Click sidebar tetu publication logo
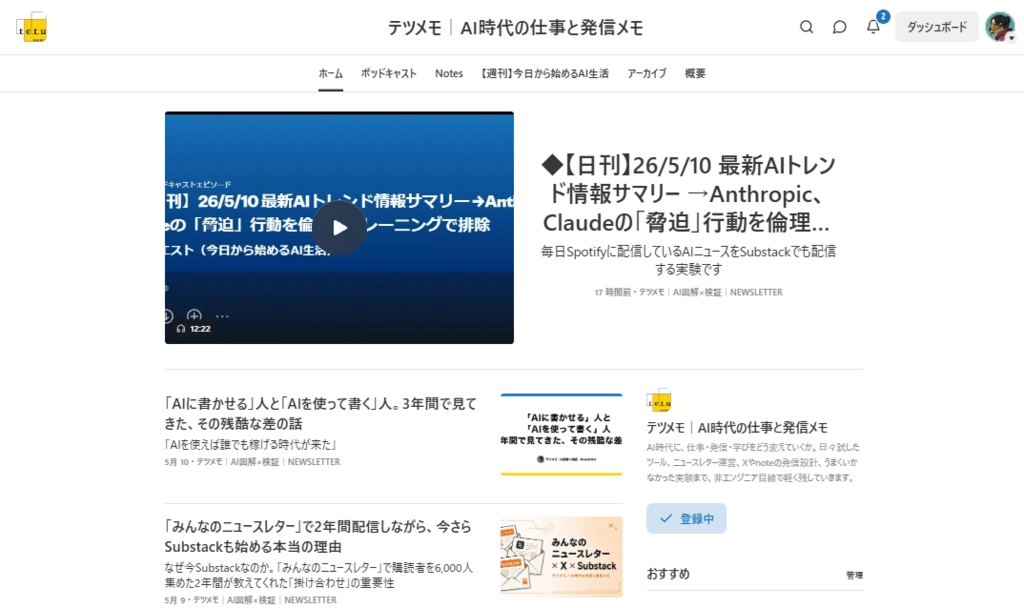Viewport: 1024px width, 608px height. tap(659, 400)
